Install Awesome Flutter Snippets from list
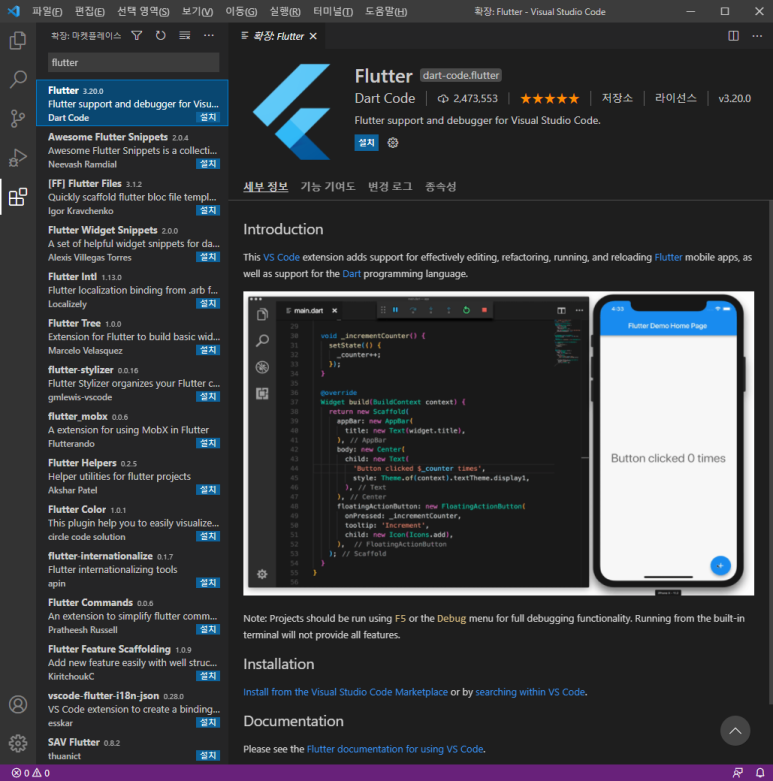This screenshot has height=781, width=773. (x=208, y=164)
